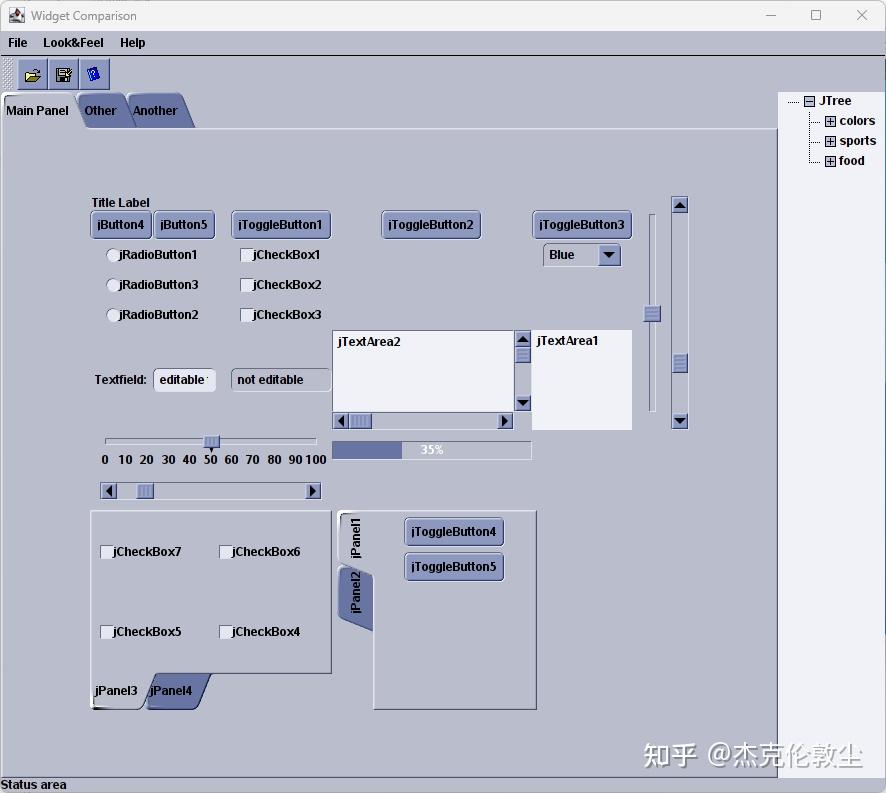
Task: Select the jRadioButton1 radio button
Action: coord(113,255)
